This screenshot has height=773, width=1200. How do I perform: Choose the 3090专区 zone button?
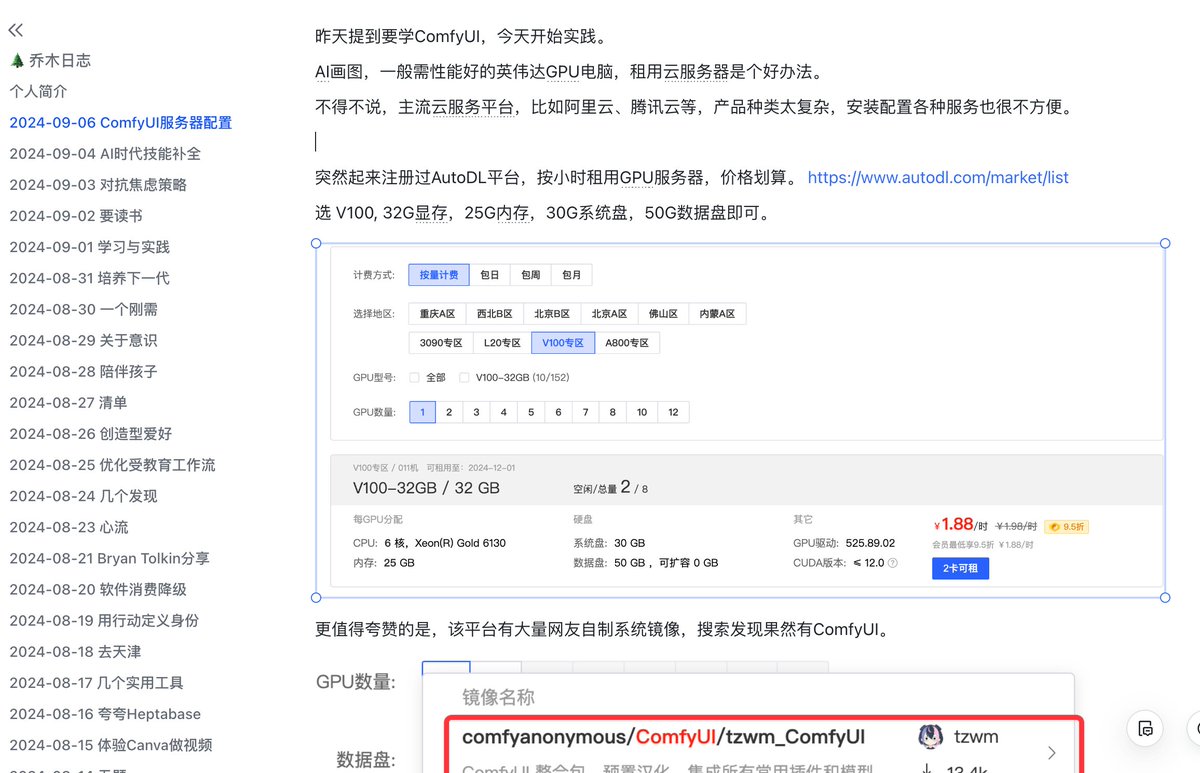pyautogui.click(x=440, y=343)
